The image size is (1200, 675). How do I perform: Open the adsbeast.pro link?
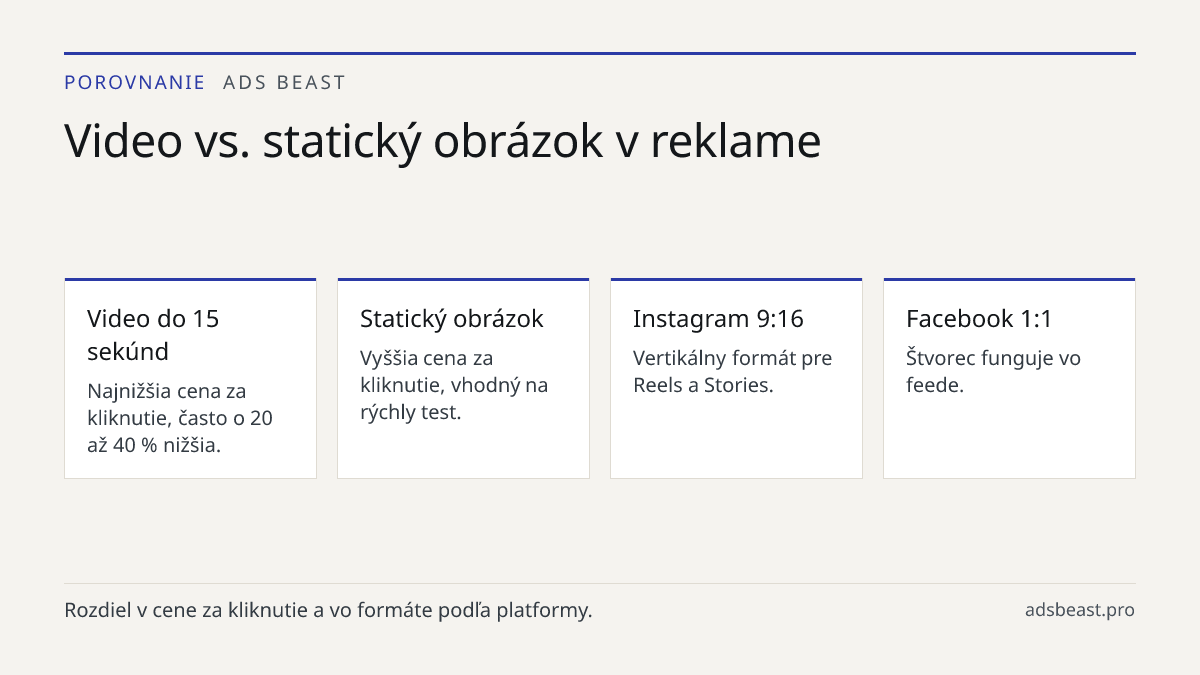click(1080, 610)
